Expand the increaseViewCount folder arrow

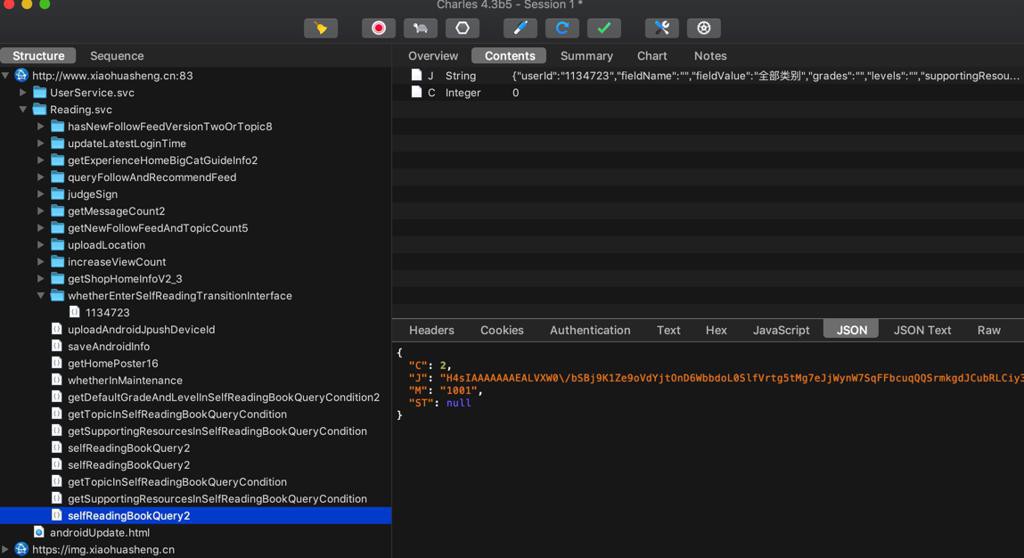[x=40, y=261]
